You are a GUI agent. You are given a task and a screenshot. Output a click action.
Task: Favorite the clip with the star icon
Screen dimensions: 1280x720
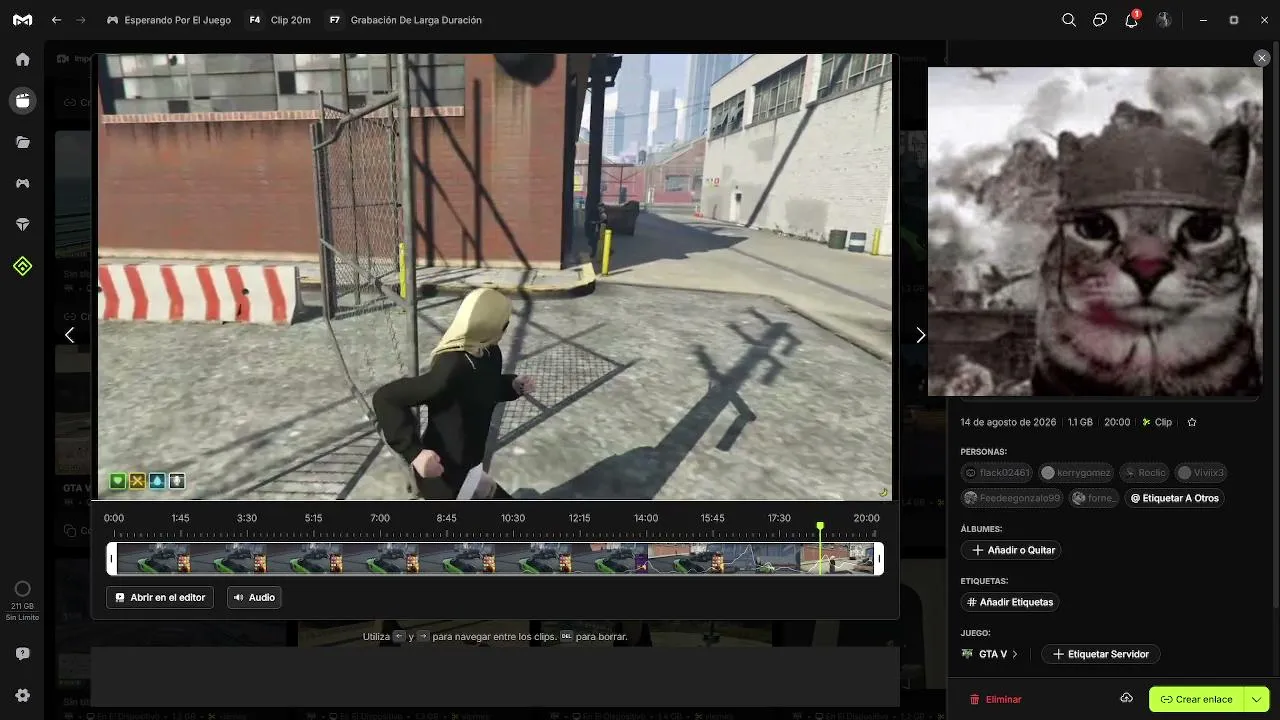(x=1191, y=422)
